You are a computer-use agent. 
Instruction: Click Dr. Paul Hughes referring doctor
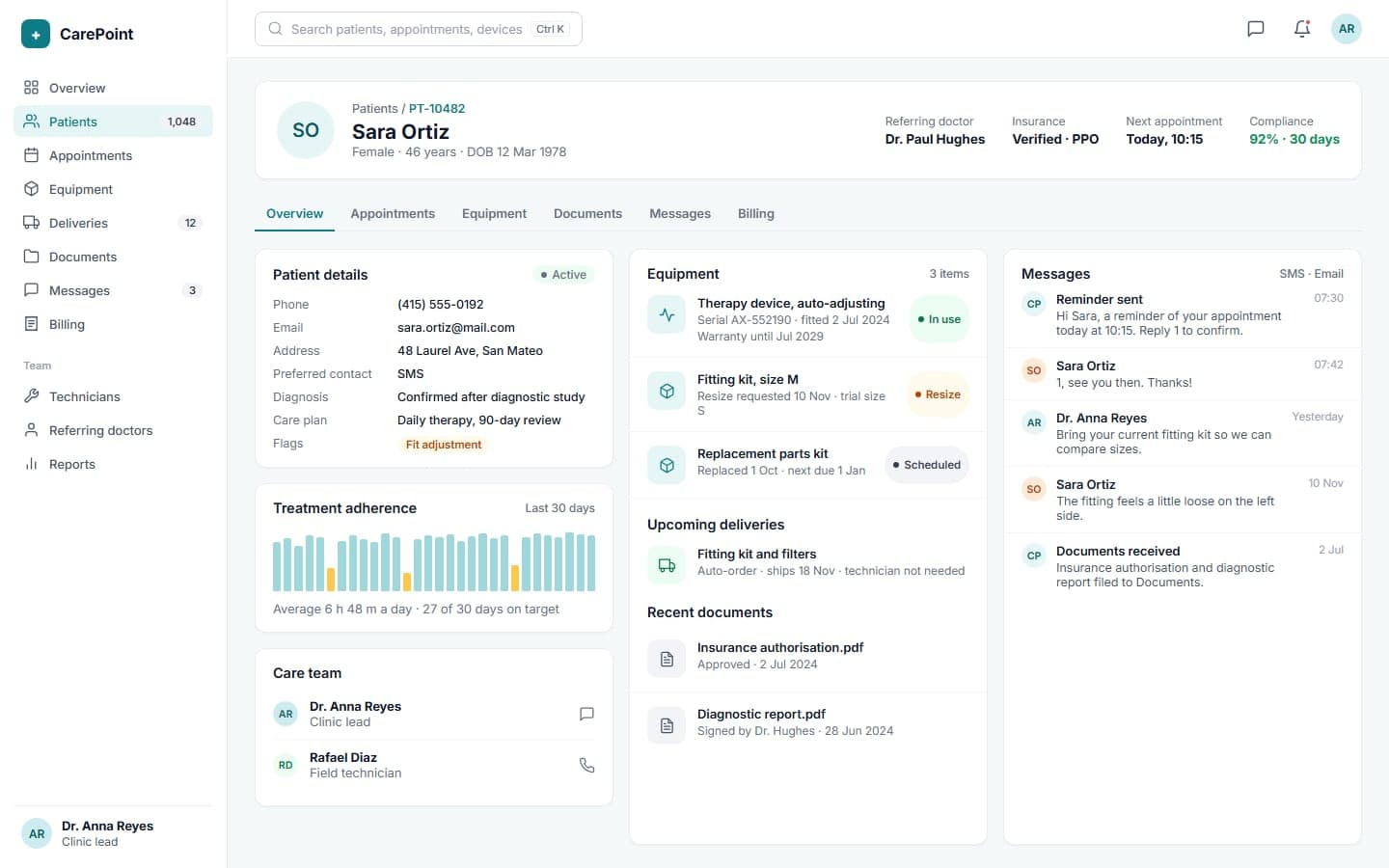click(935, 139)
